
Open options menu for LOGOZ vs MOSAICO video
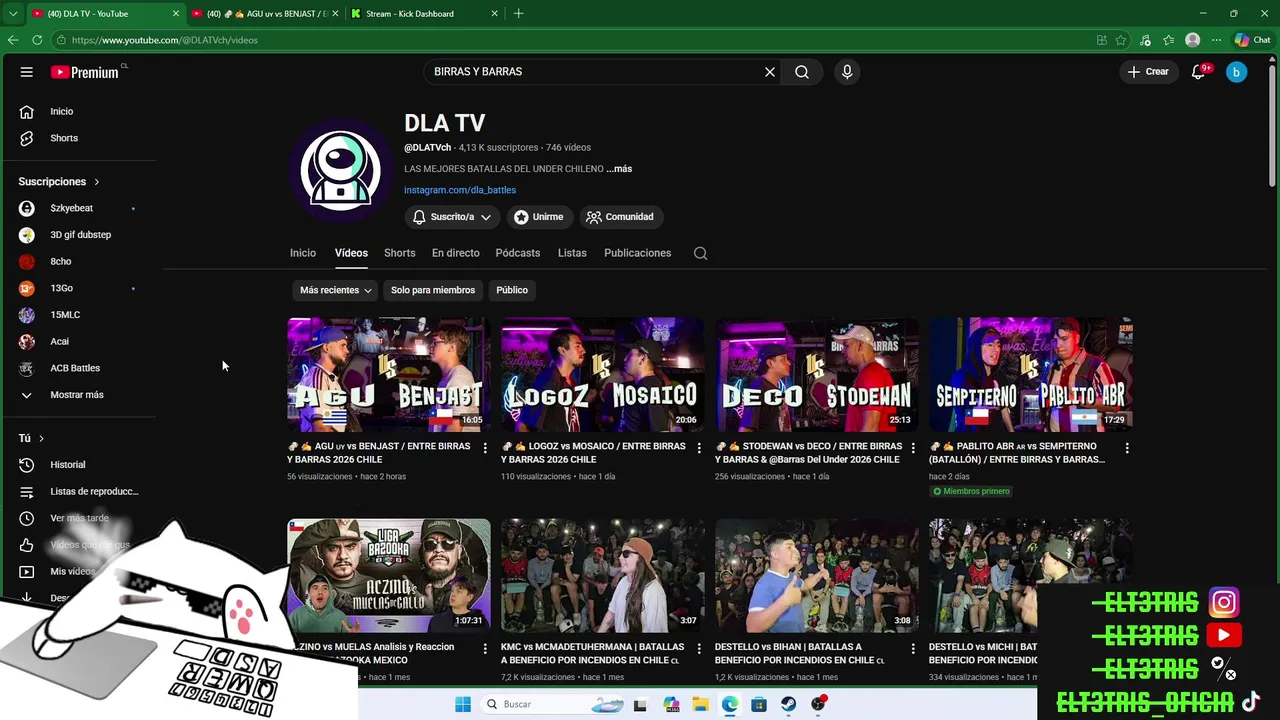pyautogui.click(x=699, y=448)
